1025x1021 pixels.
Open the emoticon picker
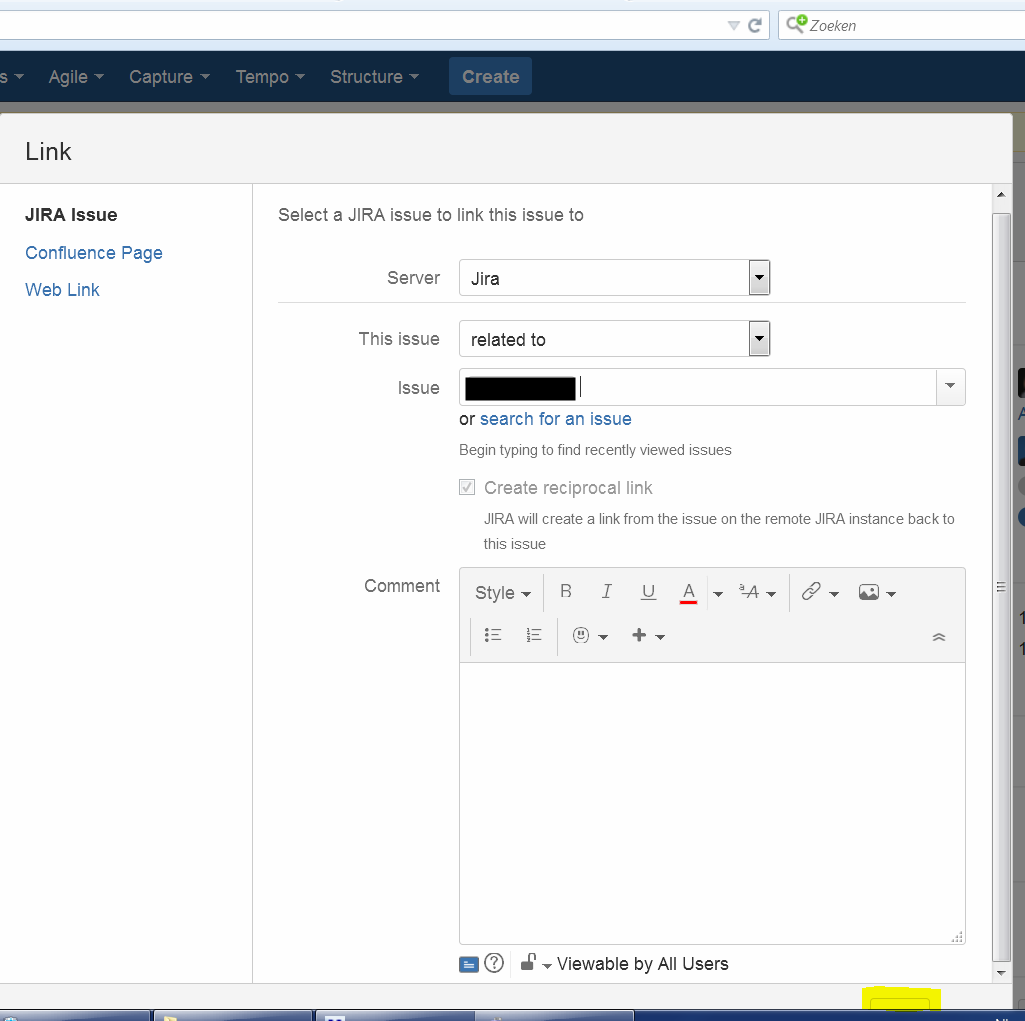pos(590,635)
